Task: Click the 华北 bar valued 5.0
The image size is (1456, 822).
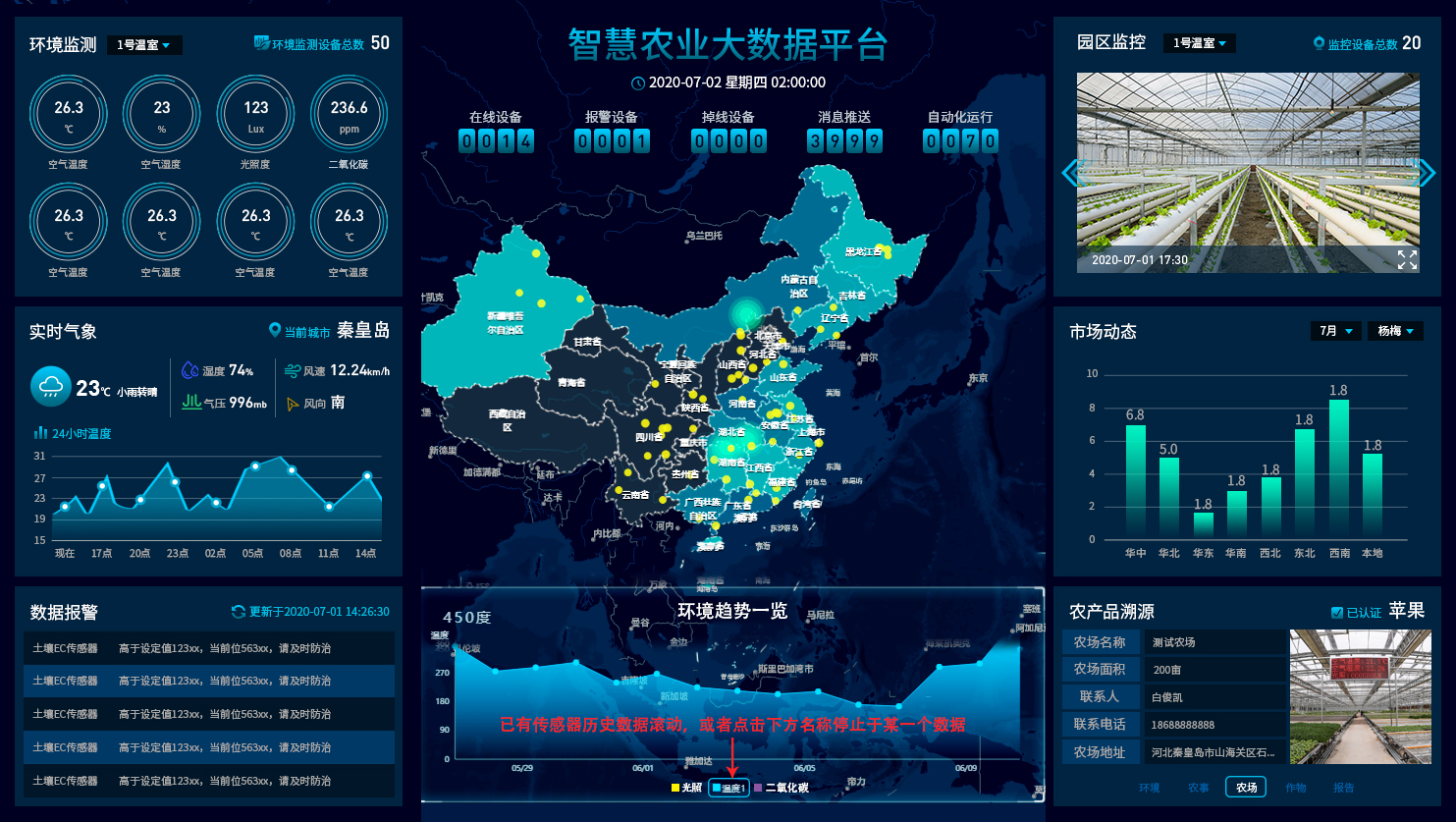Action: coord(1168,498)
